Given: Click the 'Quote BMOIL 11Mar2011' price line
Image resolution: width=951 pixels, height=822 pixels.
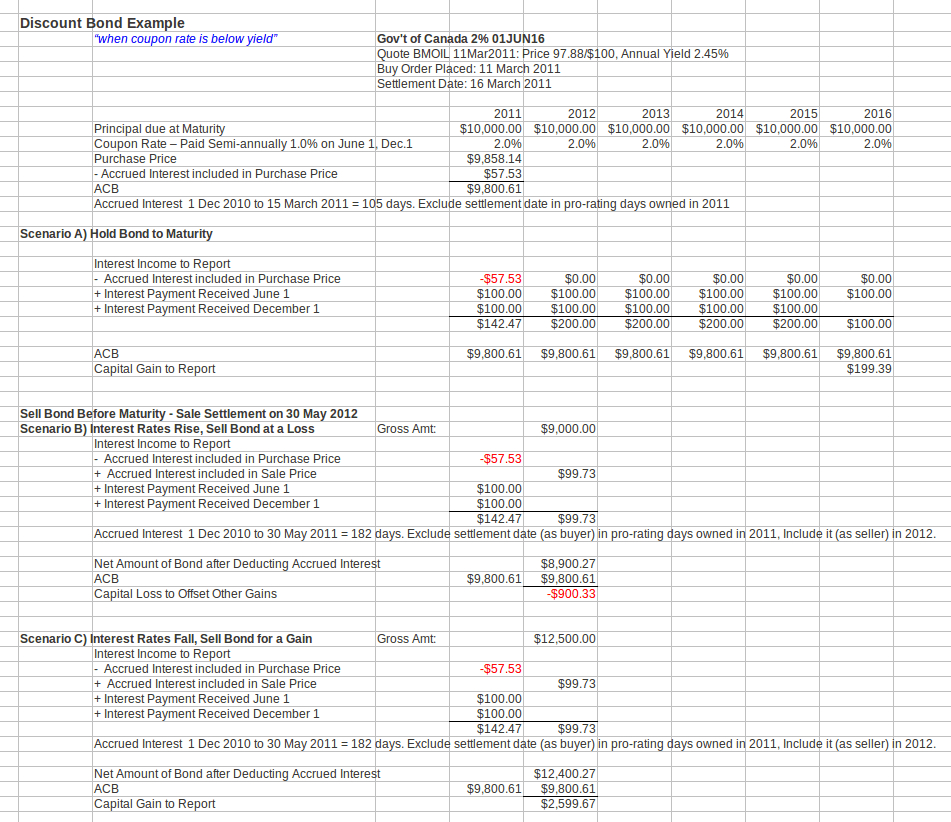Looking at the screenshot, I should (x=553, y=54).
